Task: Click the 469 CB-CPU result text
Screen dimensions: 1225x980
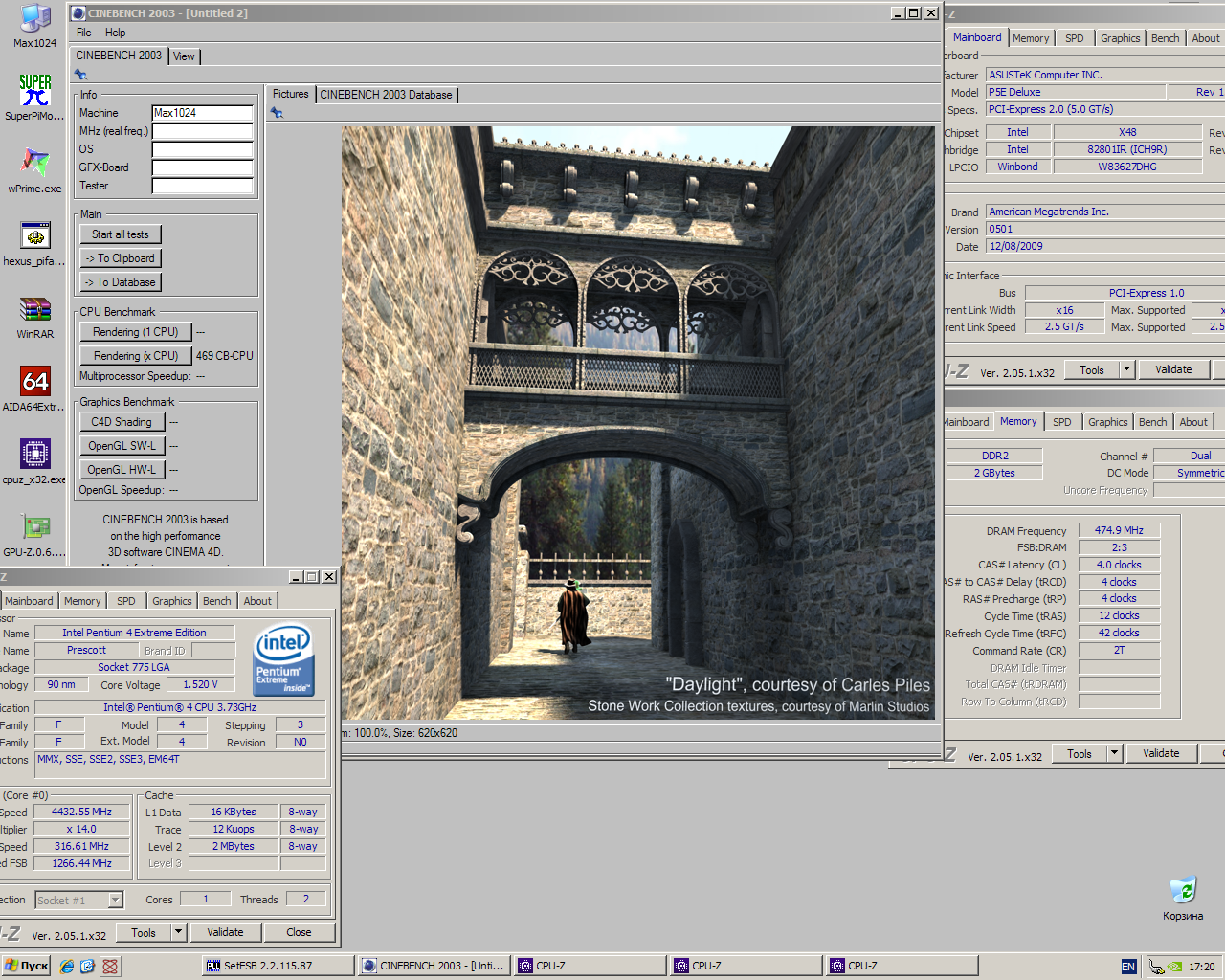Action: (225, 356)
